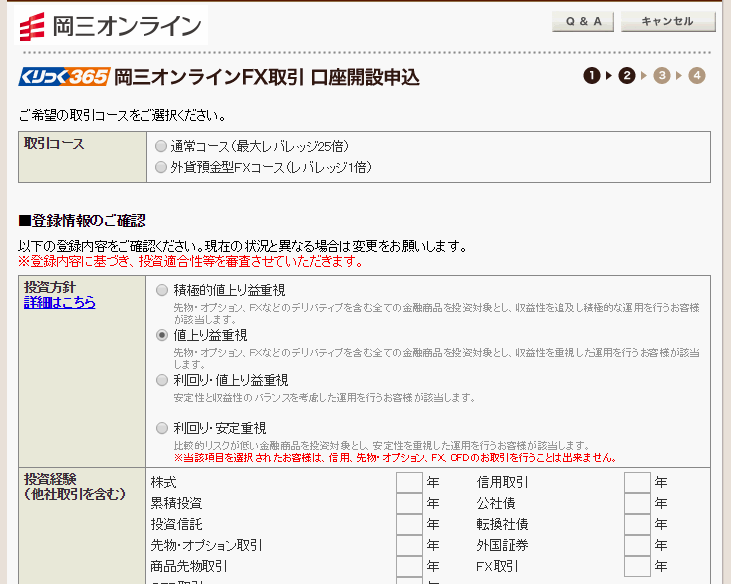Click the くりっく365 logo
This screenshot has width=731, height=584.
64,77
